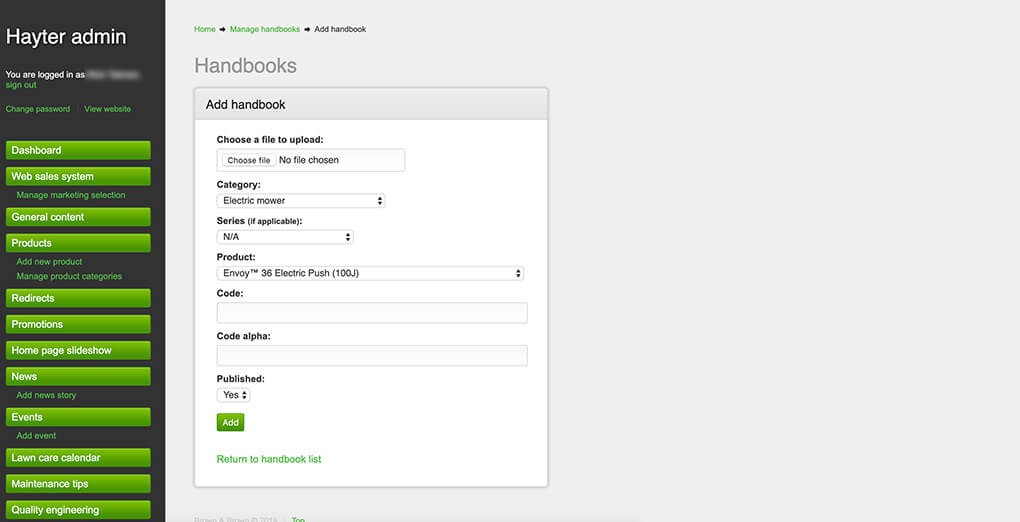Open the News section
This screenshot has height=522, width=1020.
pos(78,376)
